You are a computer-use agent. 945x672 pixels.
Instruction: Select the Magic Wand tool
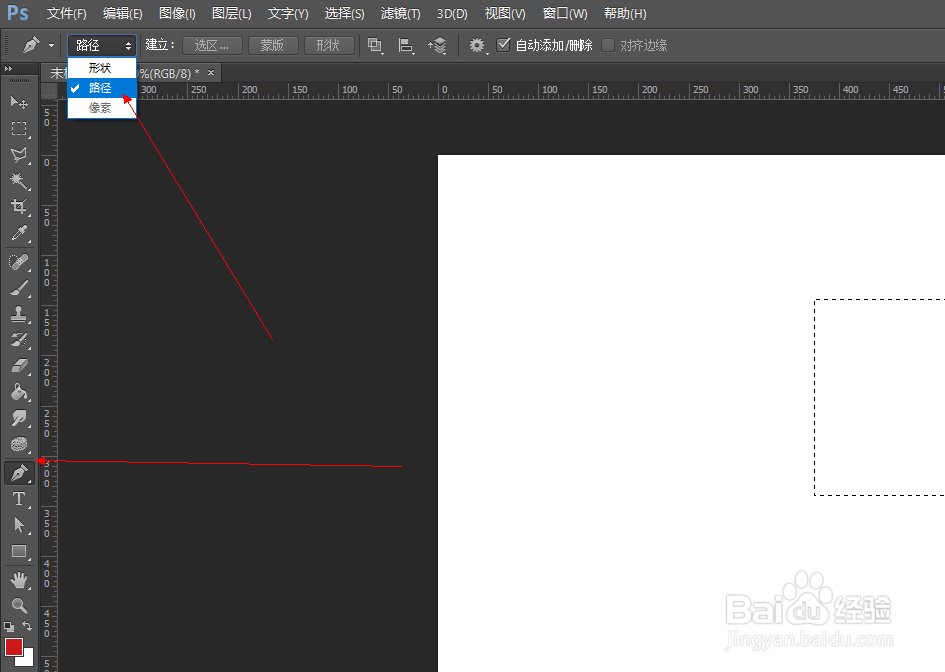[x=19, y=180]
